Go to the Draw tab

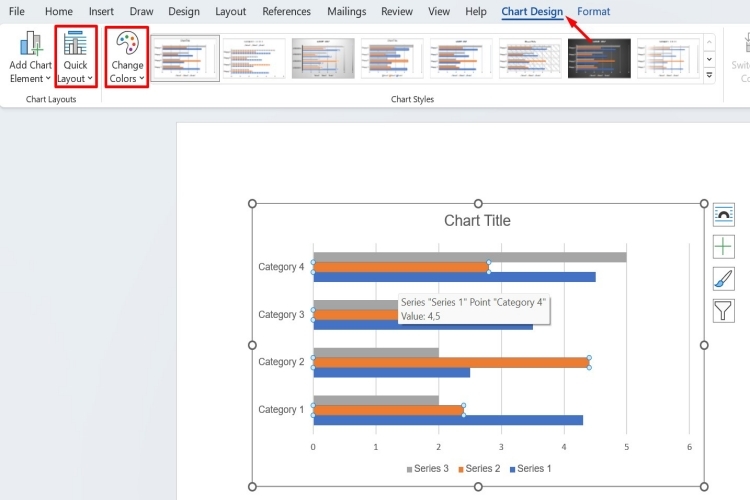pos(141,11)
